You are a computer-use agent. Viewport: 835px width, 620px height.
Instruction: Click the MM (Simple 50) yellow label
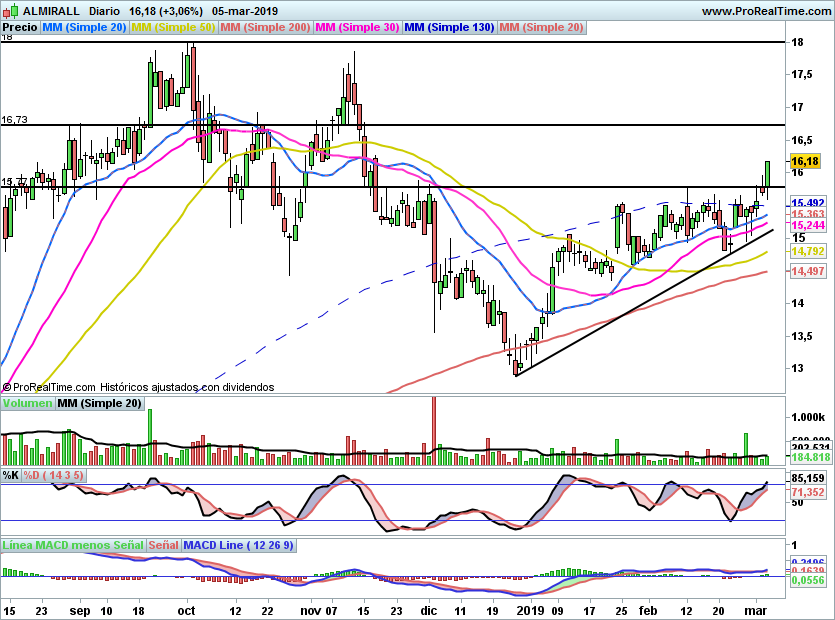pyautogui.click(x=173, y=27)
